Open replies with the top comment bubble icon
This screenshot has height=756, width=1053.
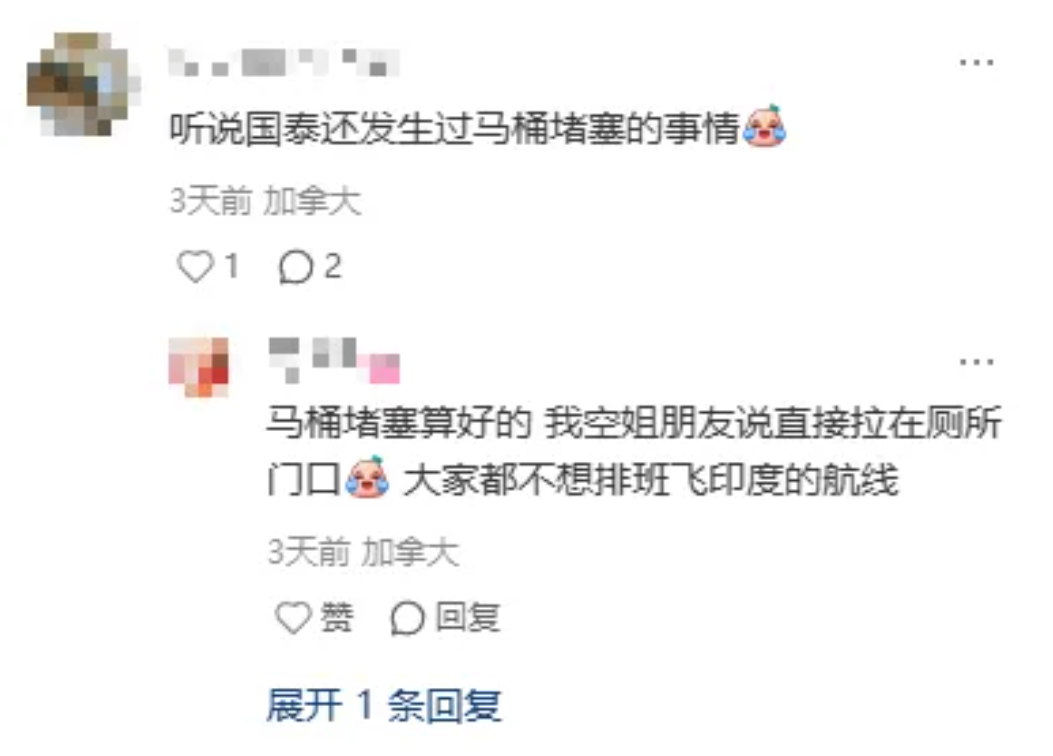point(296,267)
